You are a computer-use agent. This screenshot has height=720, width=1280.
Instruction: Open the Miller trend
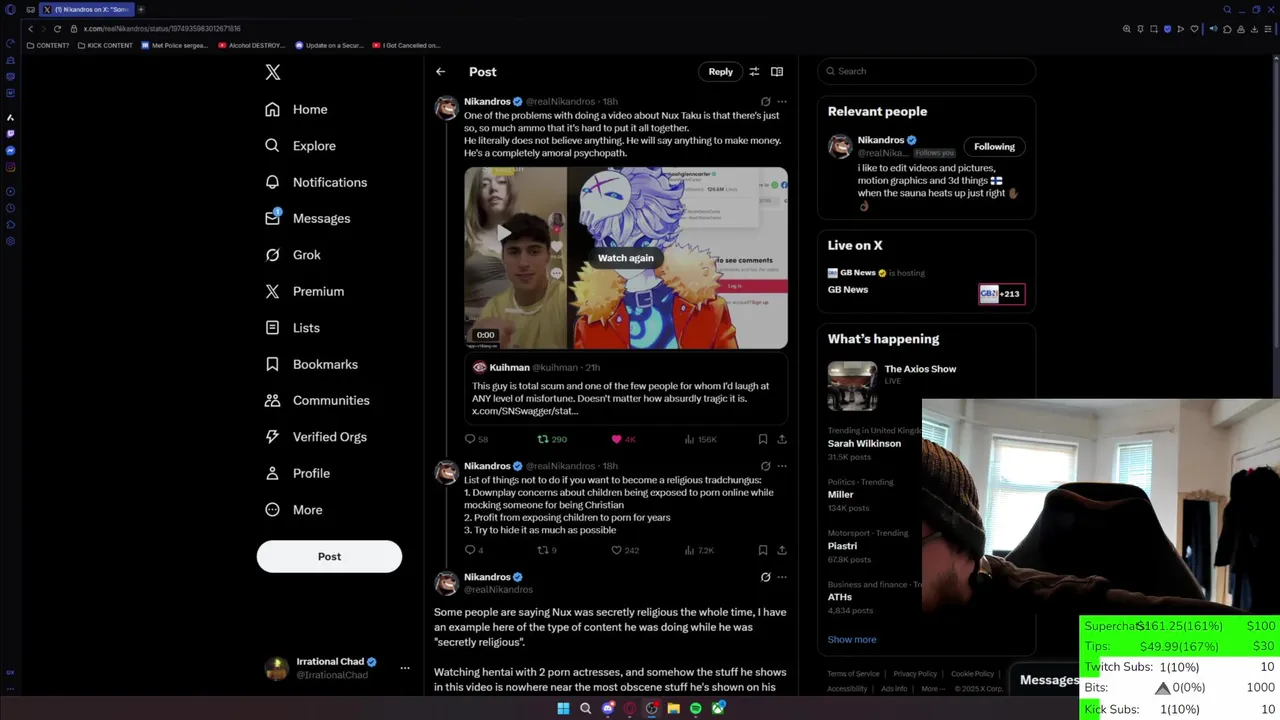tap(840, 494)
